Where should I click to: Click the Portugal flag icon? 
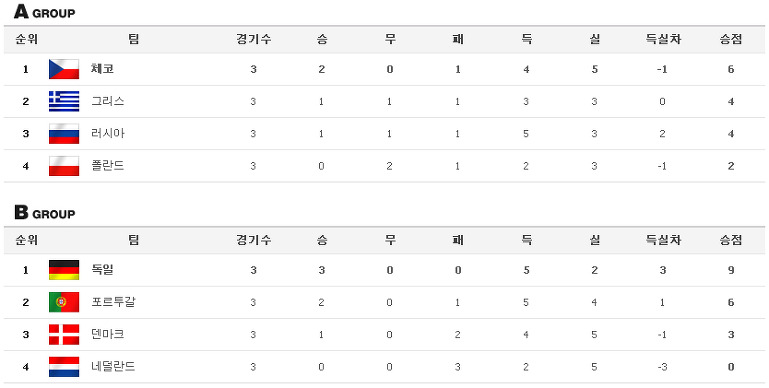(64, 302)
